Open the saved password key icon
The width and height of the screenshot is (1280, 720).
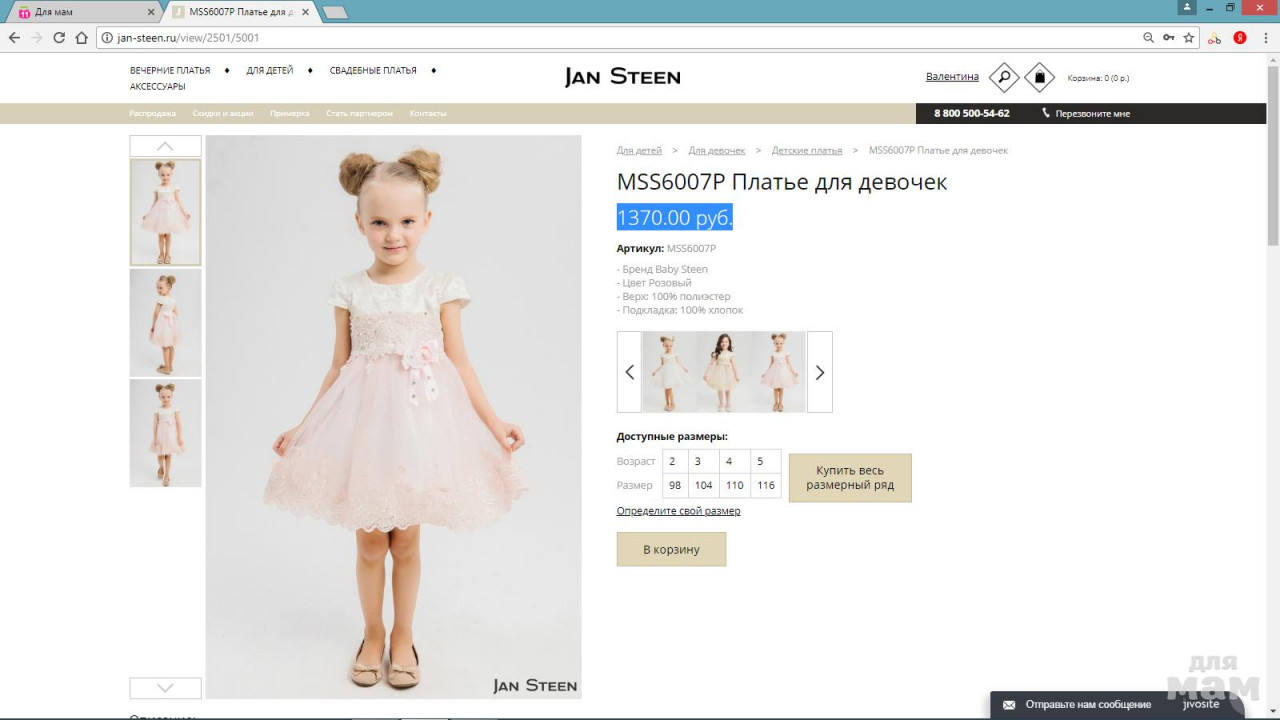[x=1168, y=38]
